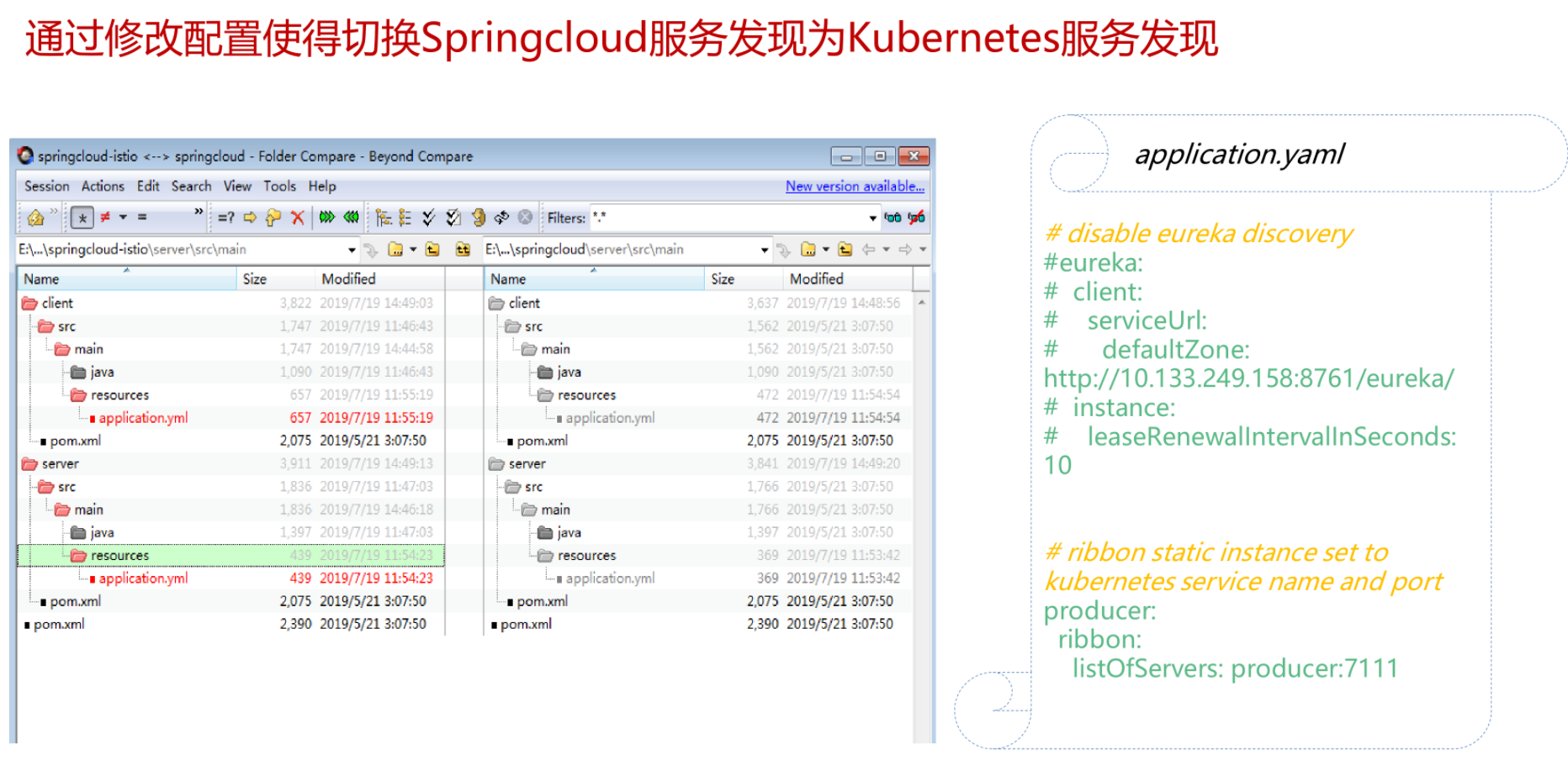Sort springcloud pane by Size column
The width and height of the screenshot is (1568, 771).
[744, 279]
